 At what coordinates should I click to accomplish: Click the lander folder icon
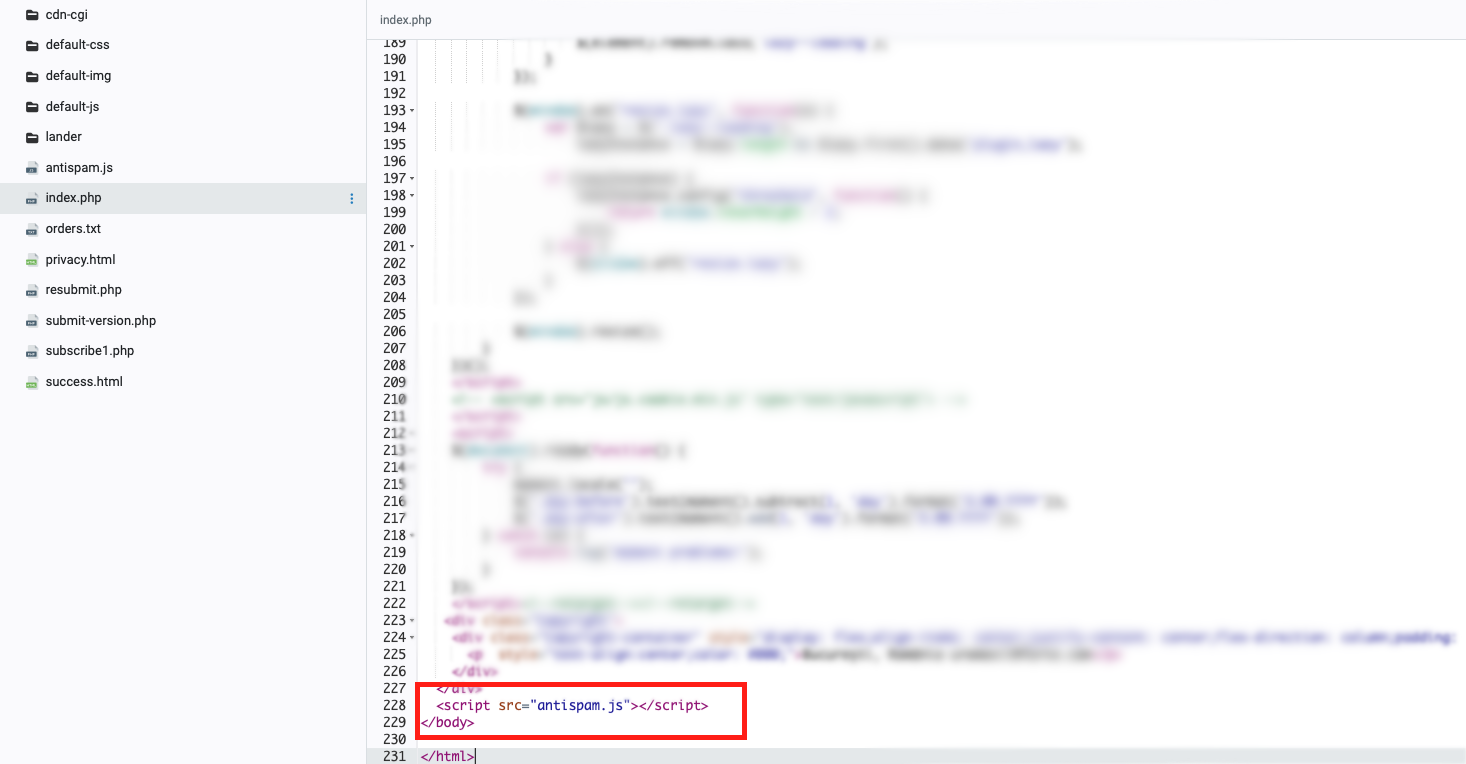pos(31,137)
